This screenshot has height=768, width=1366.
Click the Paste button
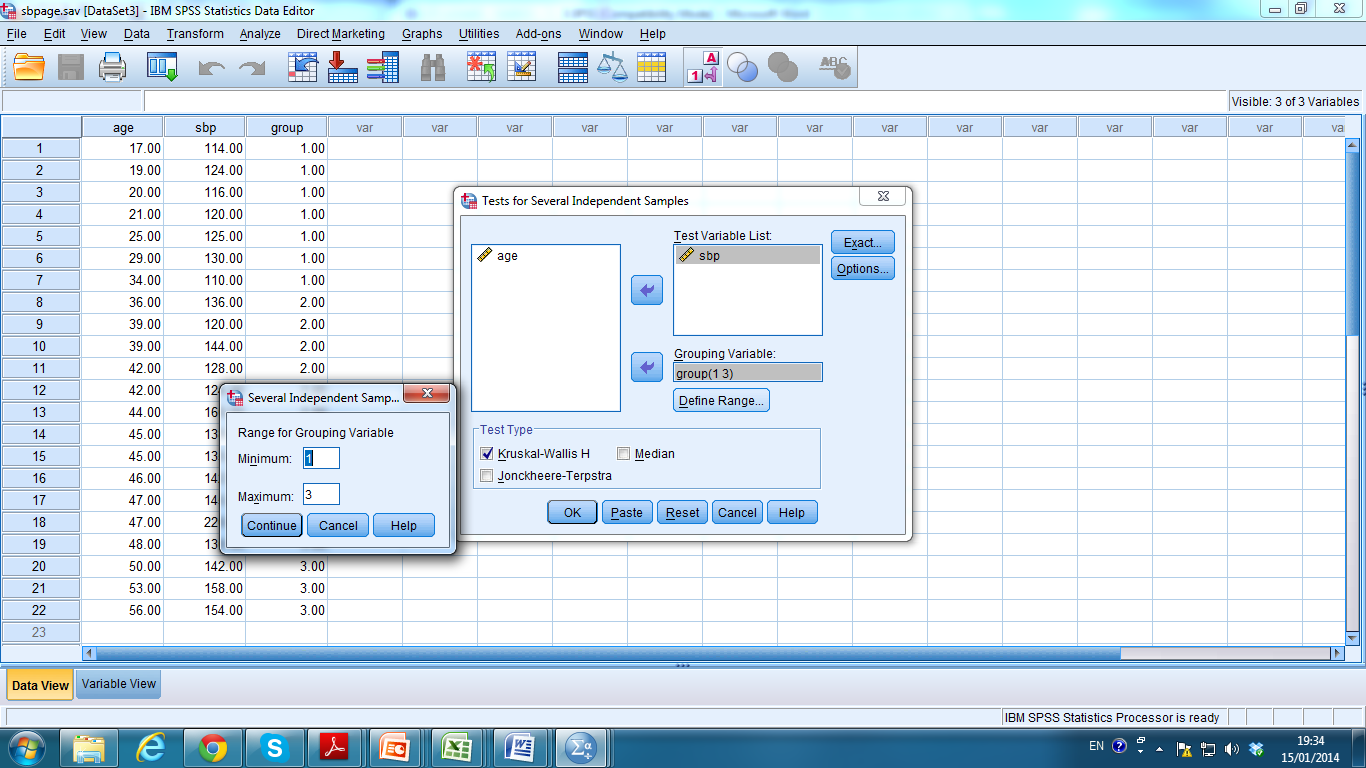click(x=627, y=512)
